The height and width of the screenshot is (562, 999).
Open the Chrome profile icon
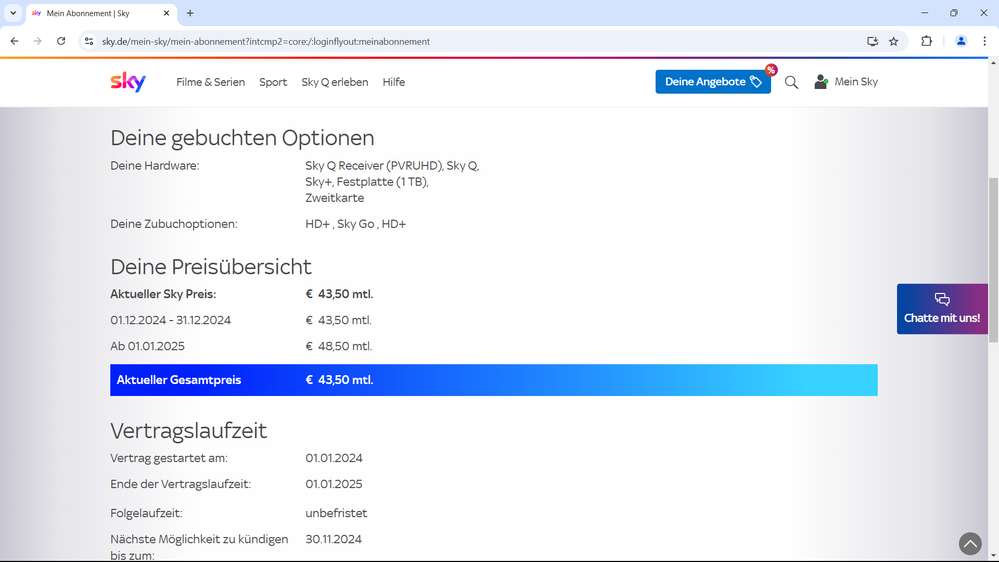tap(961, 41)
